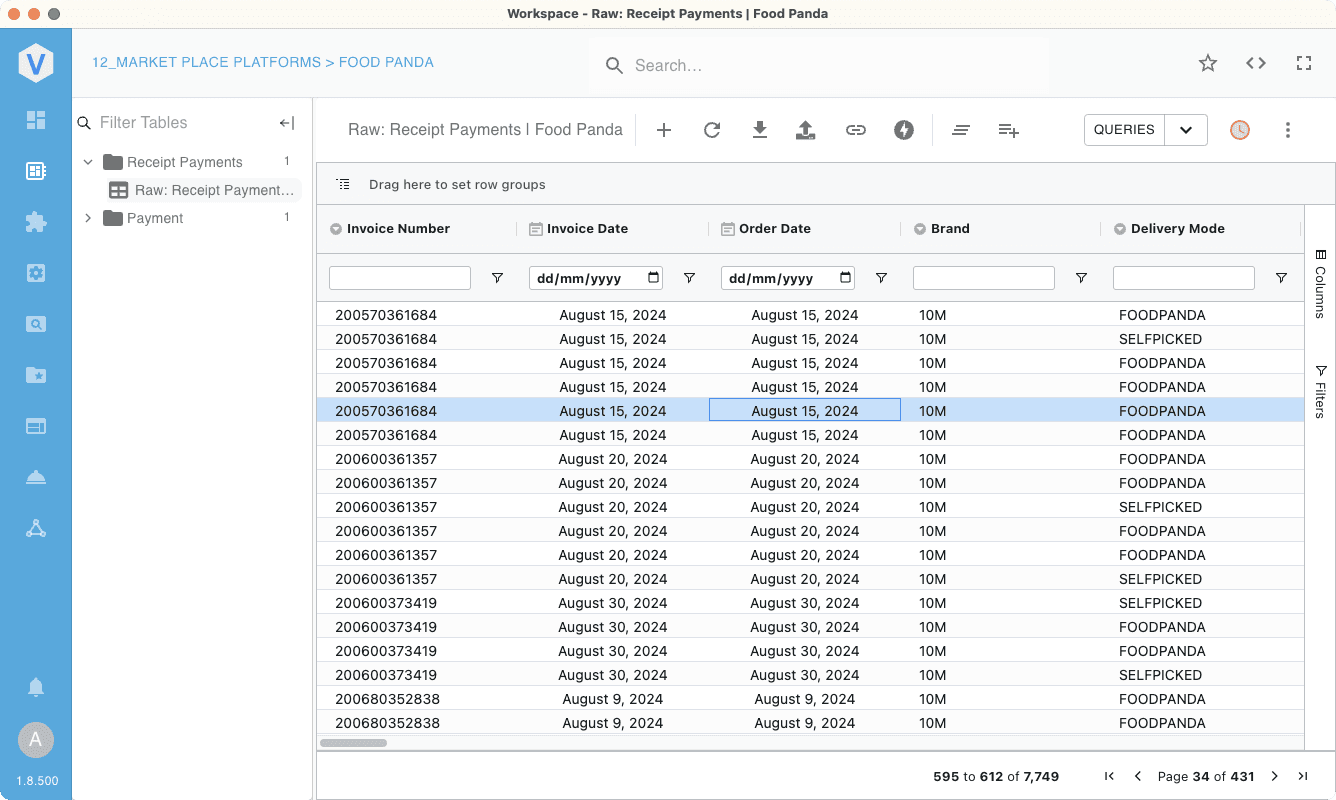
Task: Open filter funnel for Invoice Number column
Action: click(x=497, y=278)
